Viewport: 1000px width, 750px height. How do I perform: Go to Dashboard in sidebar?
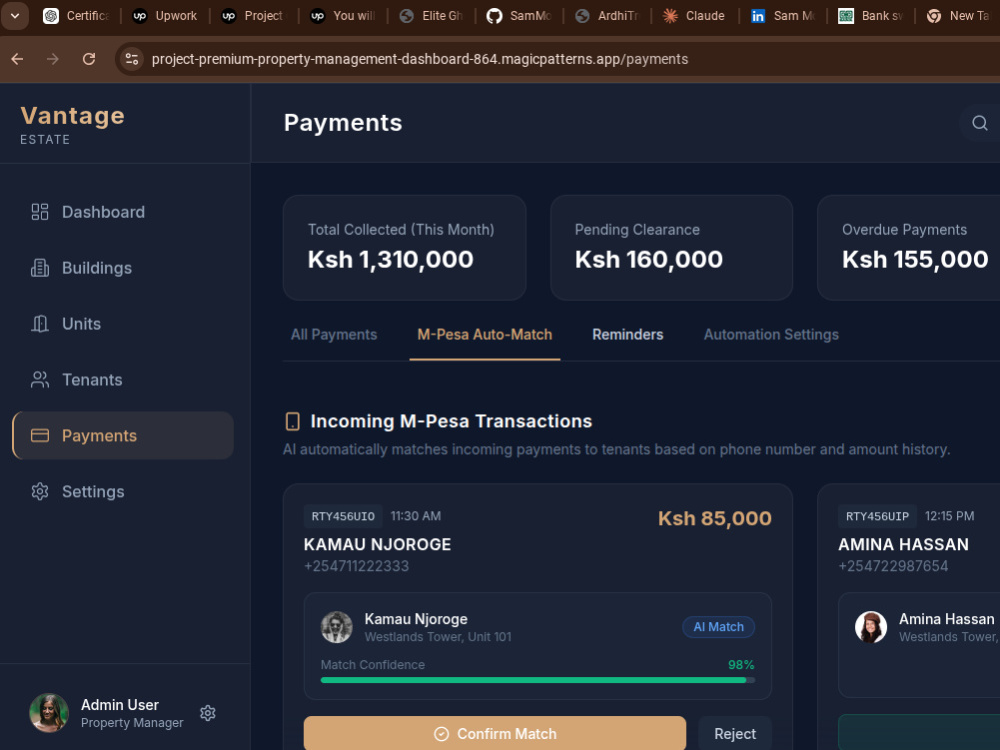click(x=103, y=212)
